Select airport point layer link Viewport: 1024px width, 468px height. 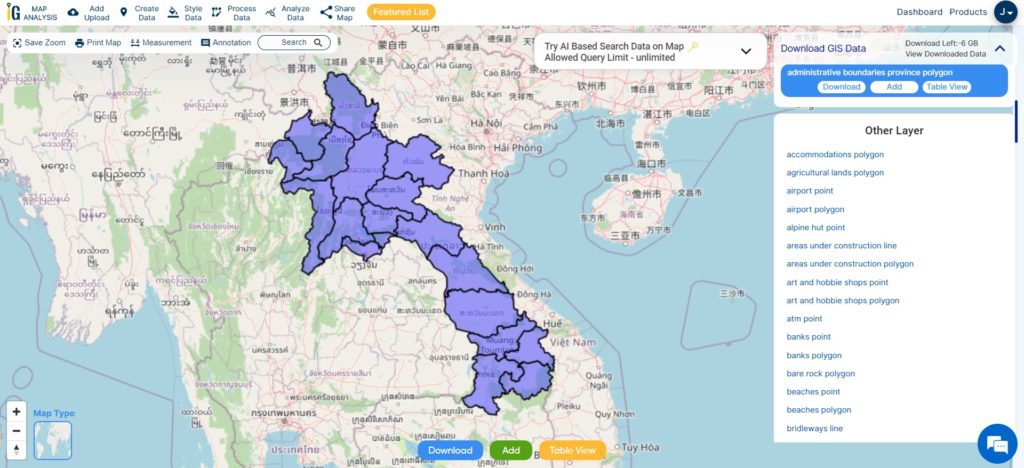click(x=810, y=191)
